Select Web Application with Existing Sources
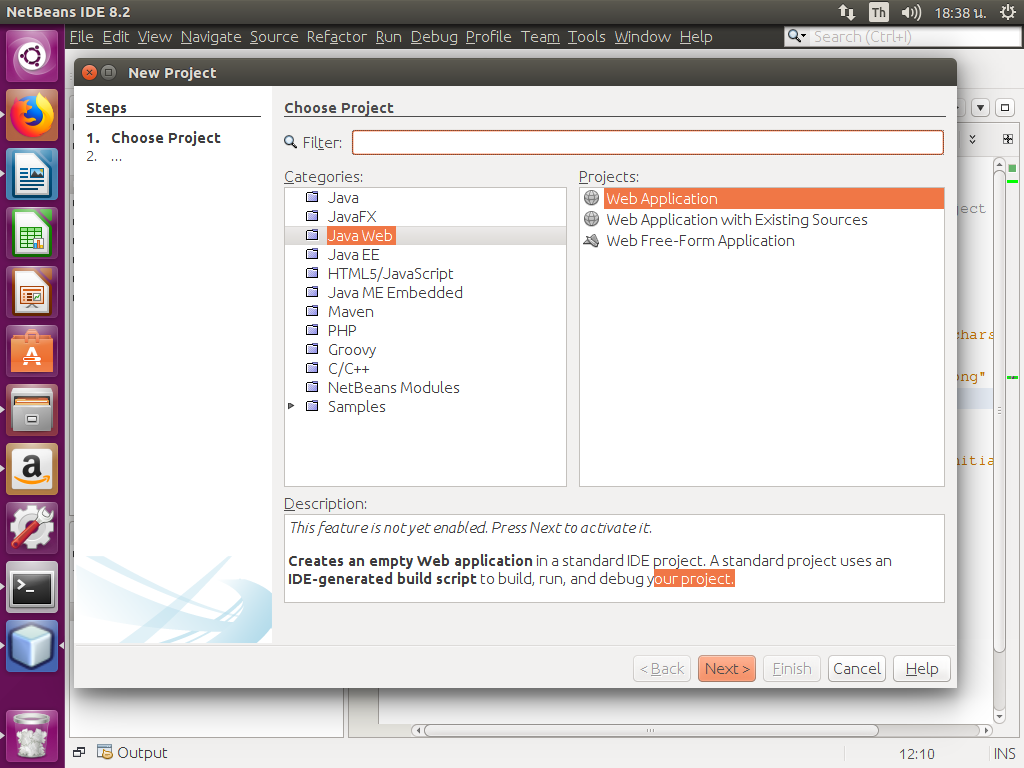This screenshot has width=1024, height=768. (737, 219)
